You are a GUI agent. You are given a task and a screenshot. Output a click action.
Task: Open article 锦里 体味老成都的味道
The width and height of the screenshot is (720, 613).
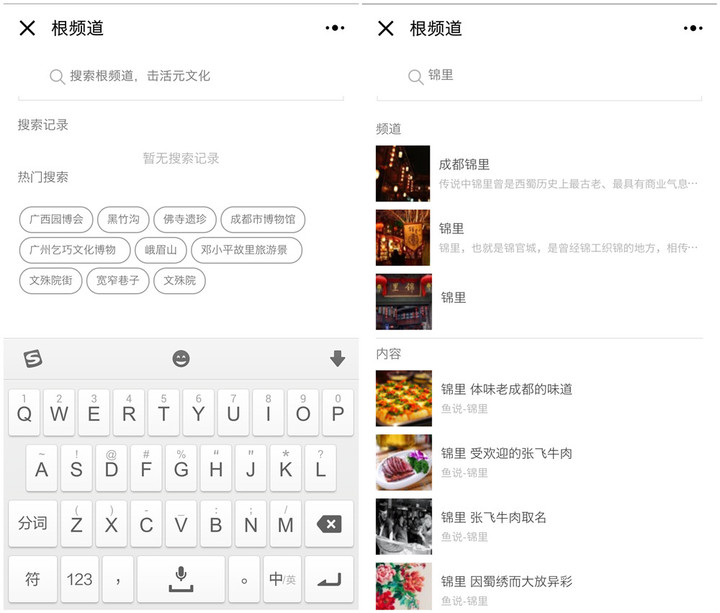point(540,398)
